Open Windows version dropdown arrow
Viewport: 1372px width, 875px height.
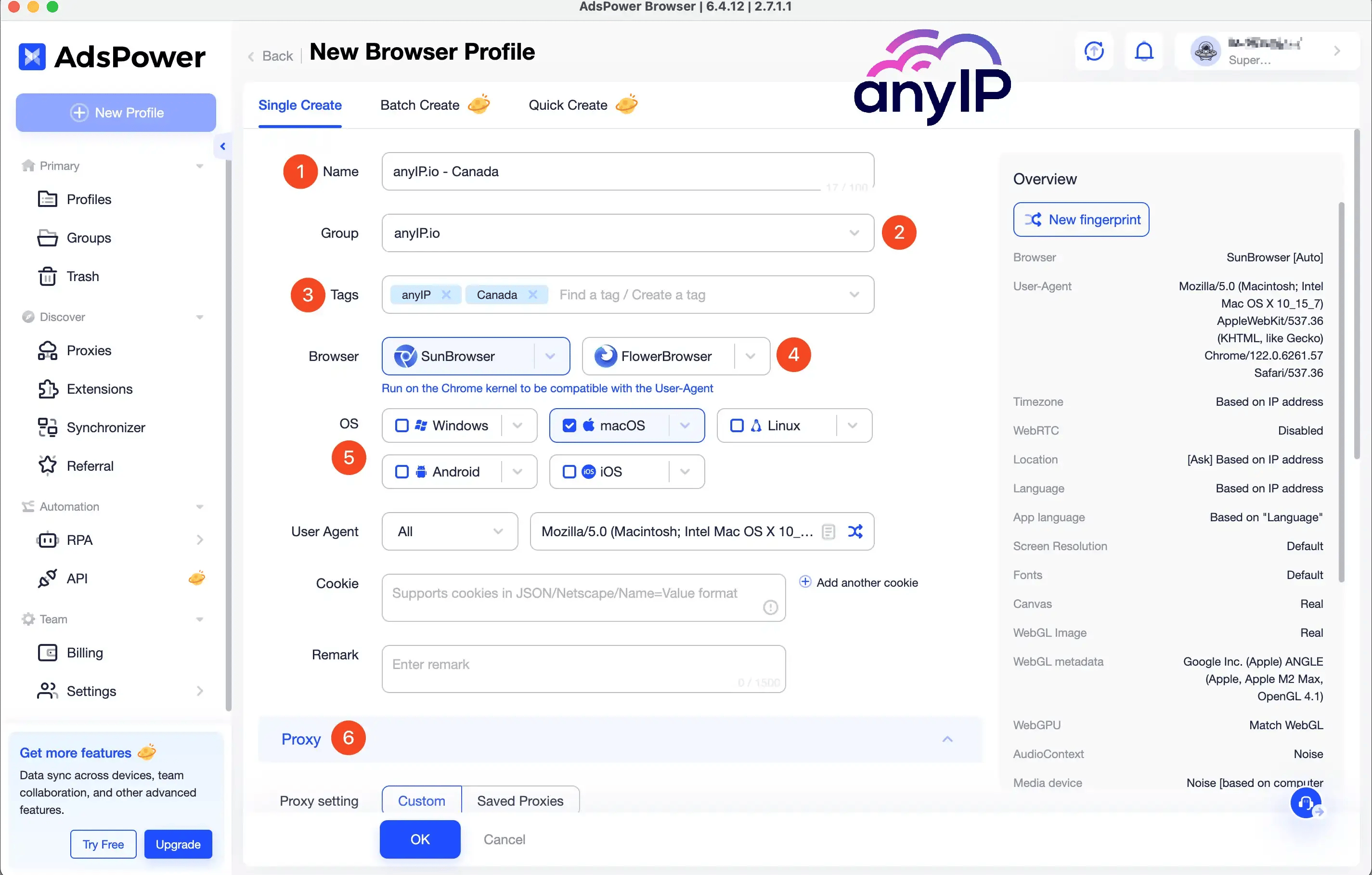[518, 425]
